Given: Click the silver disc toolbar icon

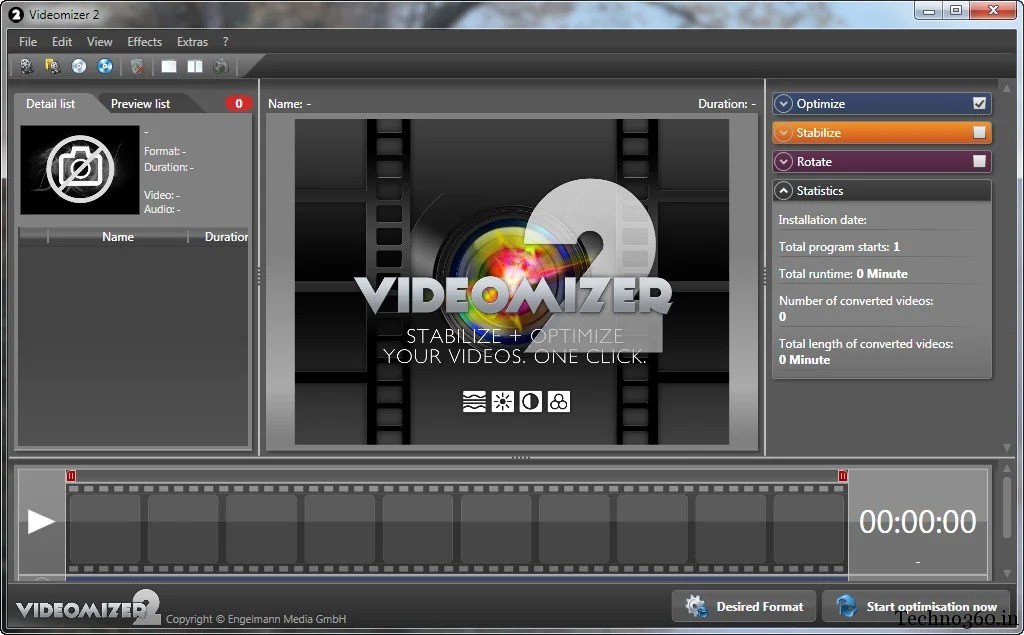Looking at the screenshot, I should tap(79, 66).
